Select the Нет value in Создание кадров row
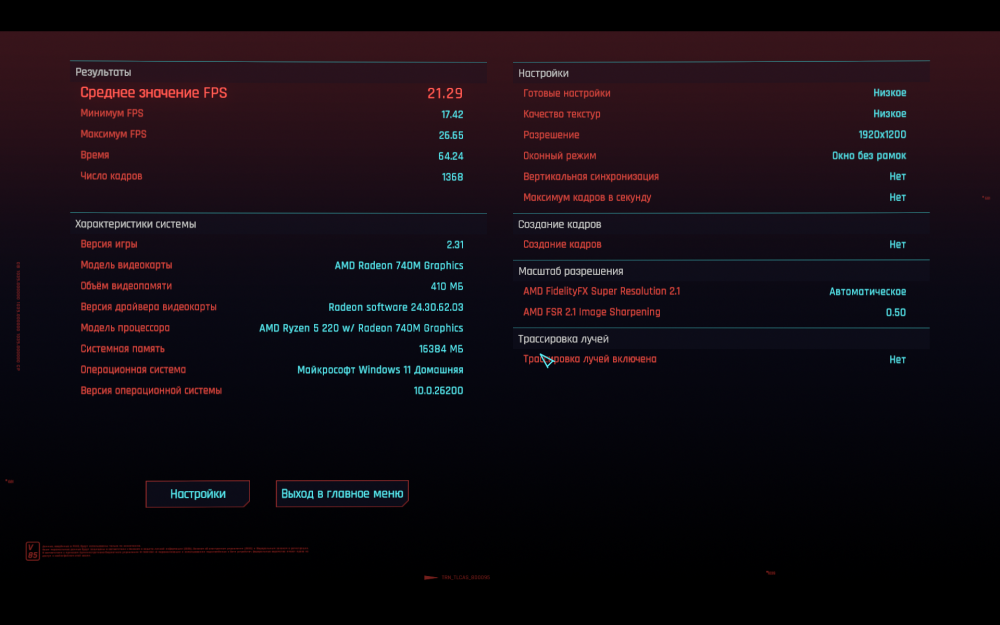The width and height of the screenshot is (1000, 625). click(x=897, y=245)
